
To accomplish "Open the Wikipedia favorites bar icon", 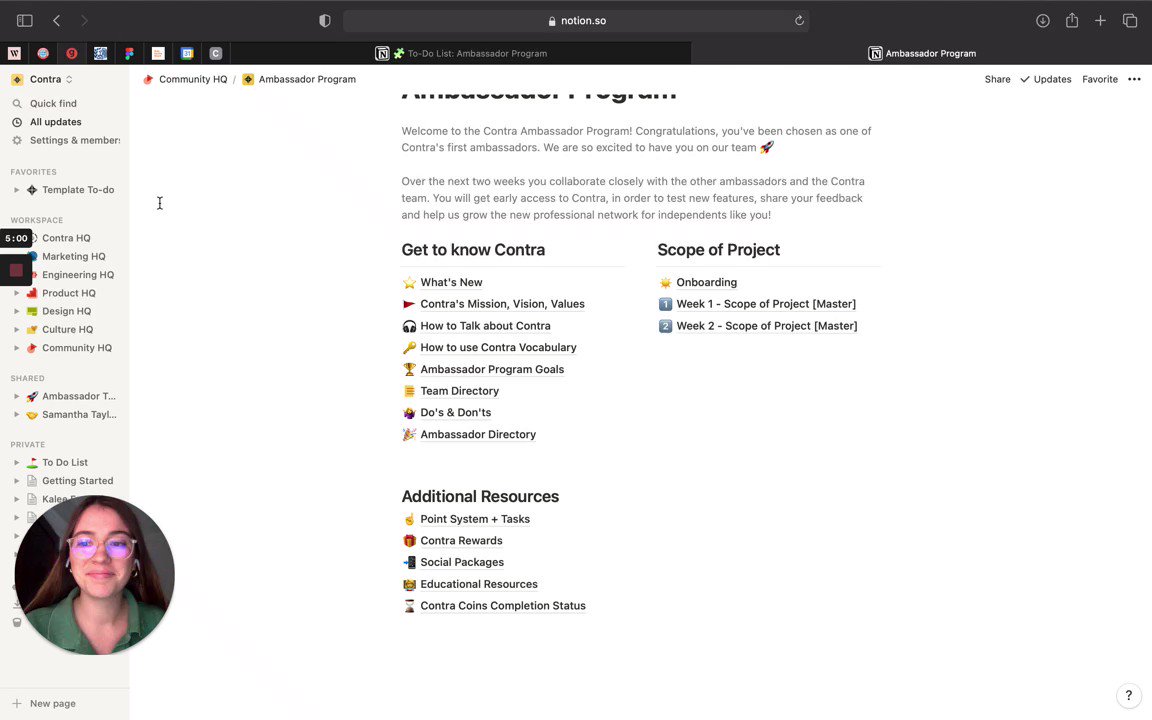I will (14, 53).
